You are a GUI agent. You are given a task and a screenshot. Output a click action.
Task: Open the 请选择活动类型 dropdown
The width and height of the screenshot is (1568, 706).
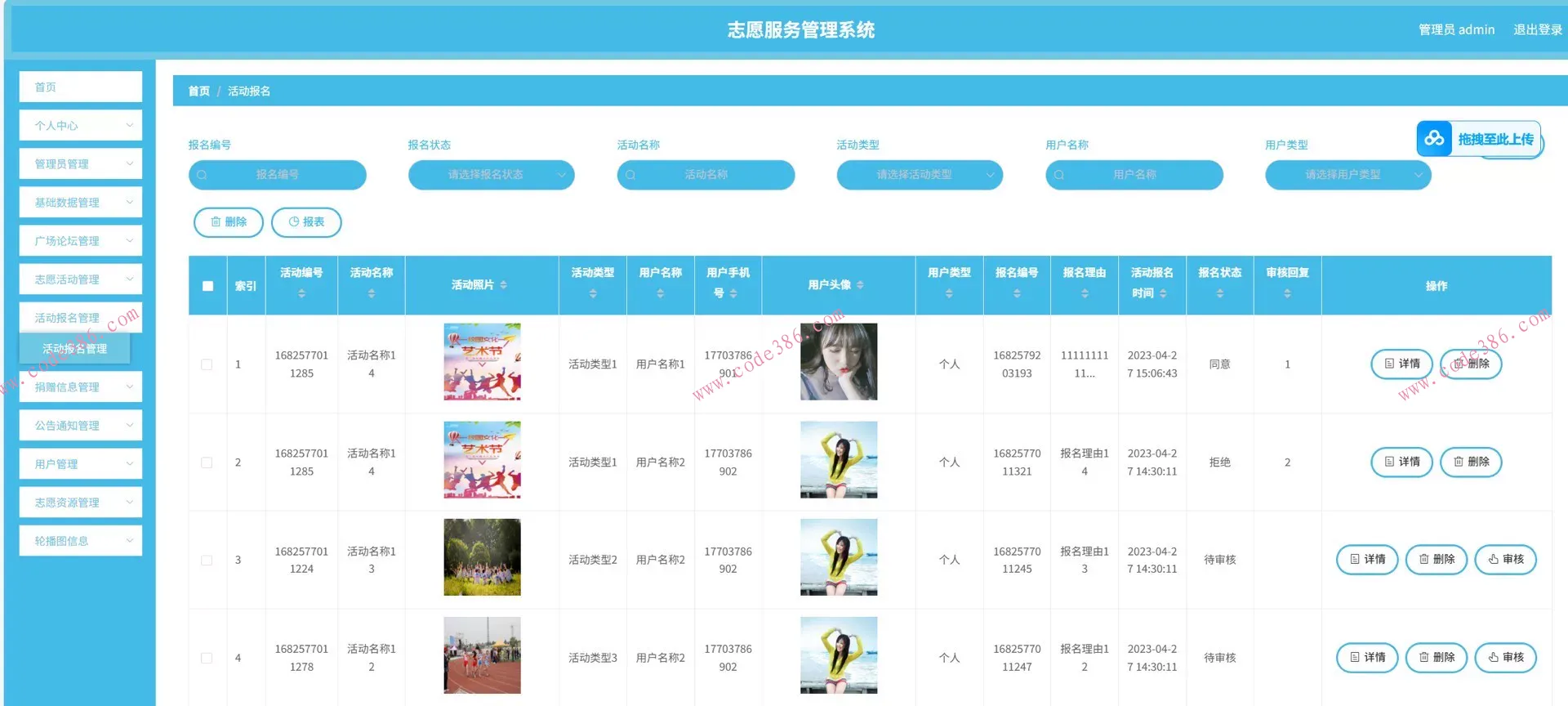point(920,175)
